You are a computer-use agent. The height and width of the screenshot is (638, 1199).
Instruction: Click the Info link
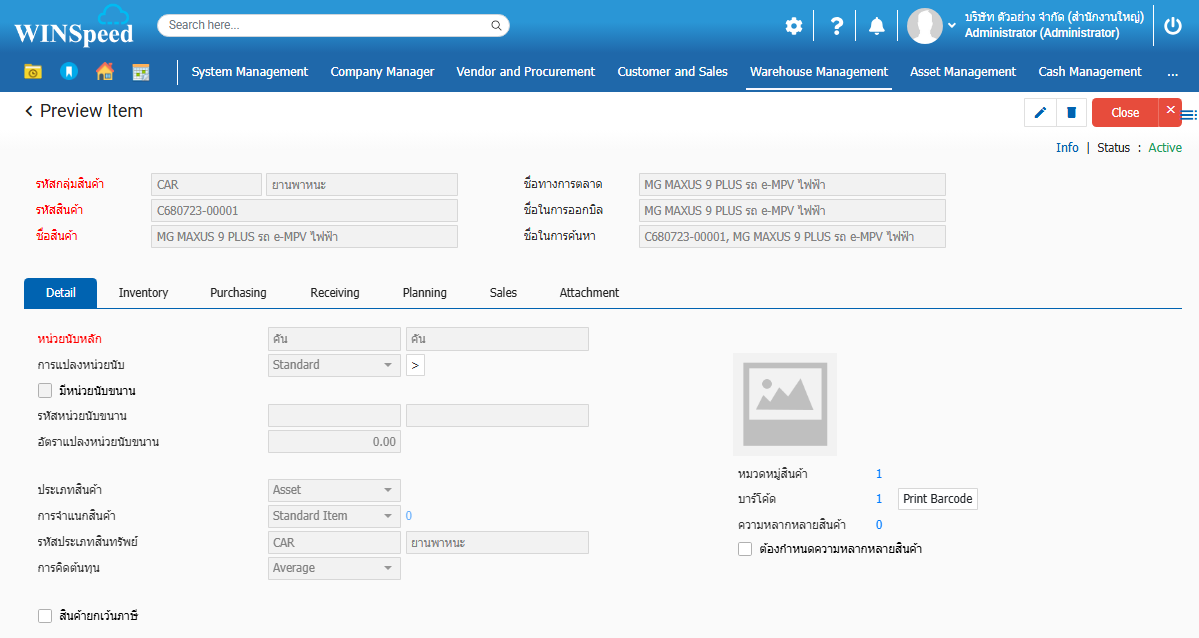[x=1067, y=148]
